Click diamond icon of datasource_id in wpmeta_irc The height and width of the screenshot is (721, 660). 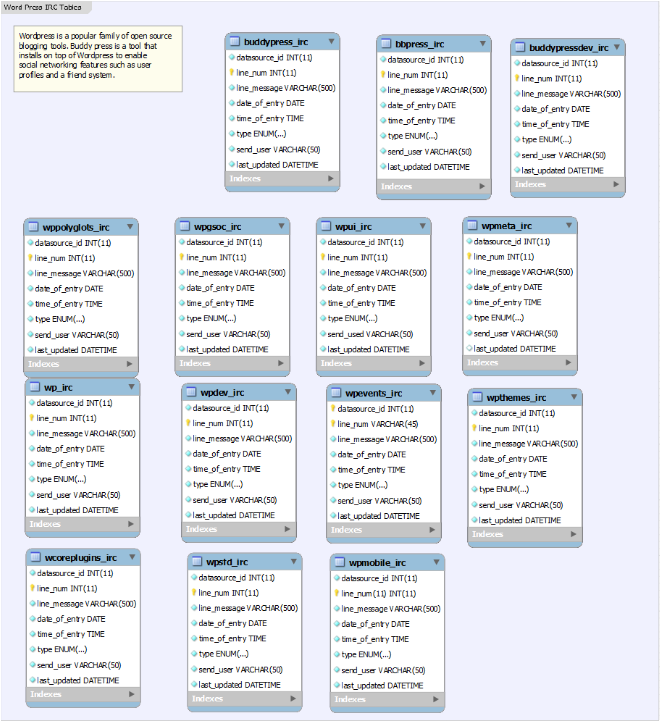click(469, 241)
